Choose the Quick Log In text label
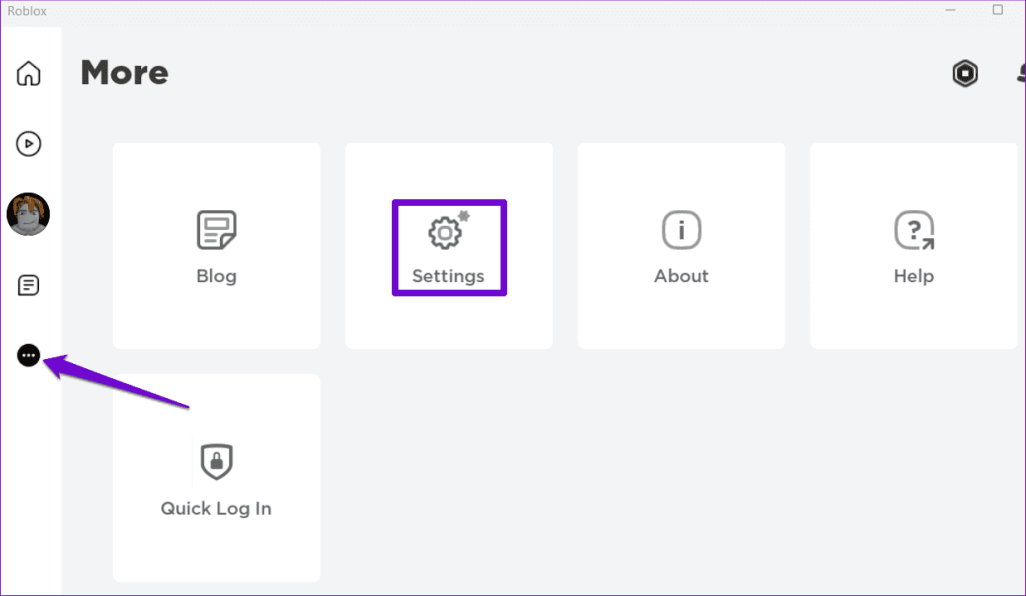The height and width of the screenshot is (596, 1026). click(x=216, y=508)
